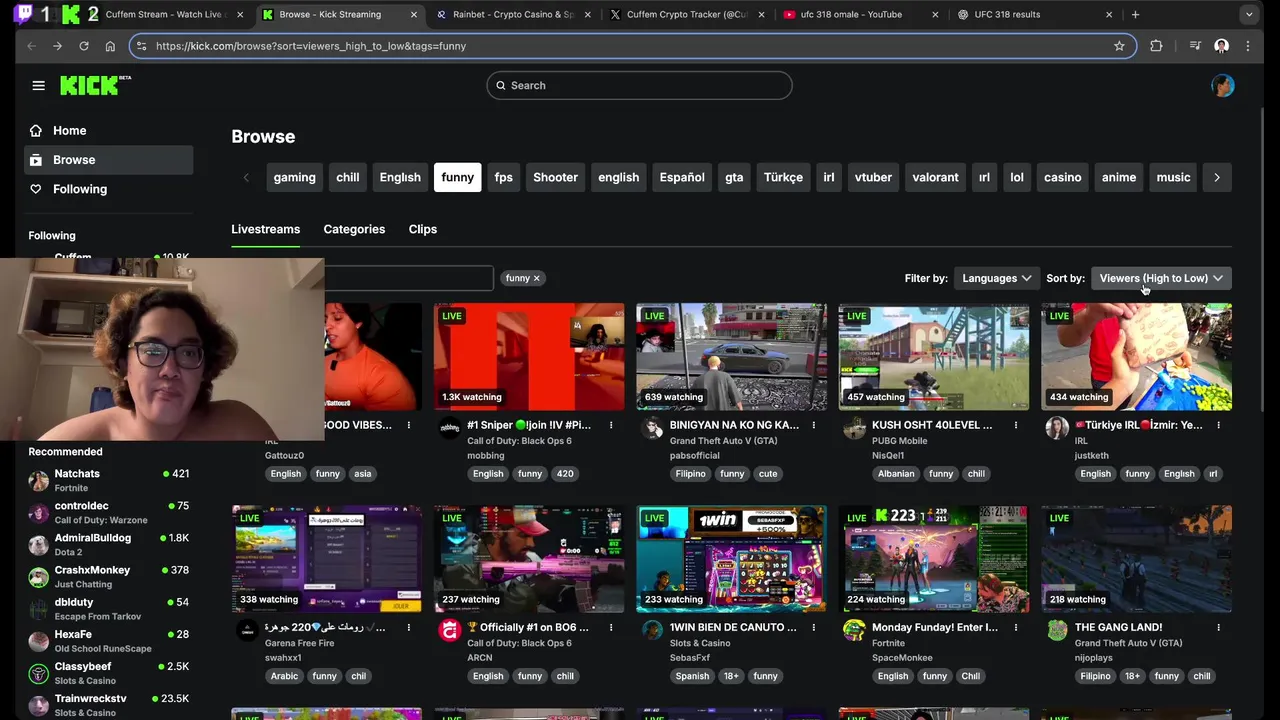1280x720 pixels.
Task: Switch to the Livestreams tab
Action: (266, 229)
